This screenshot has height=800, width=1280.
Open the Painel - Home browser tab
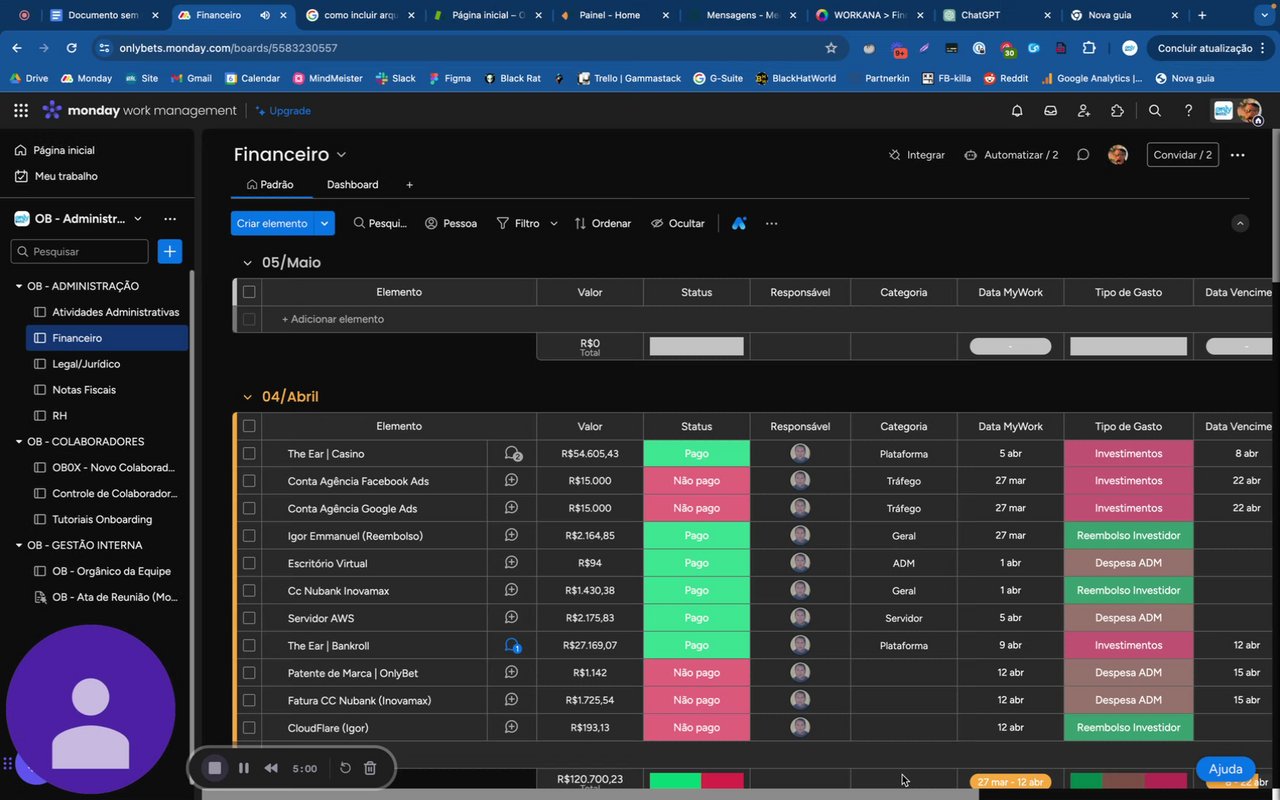pyautogui.click(x=612, y=15)
